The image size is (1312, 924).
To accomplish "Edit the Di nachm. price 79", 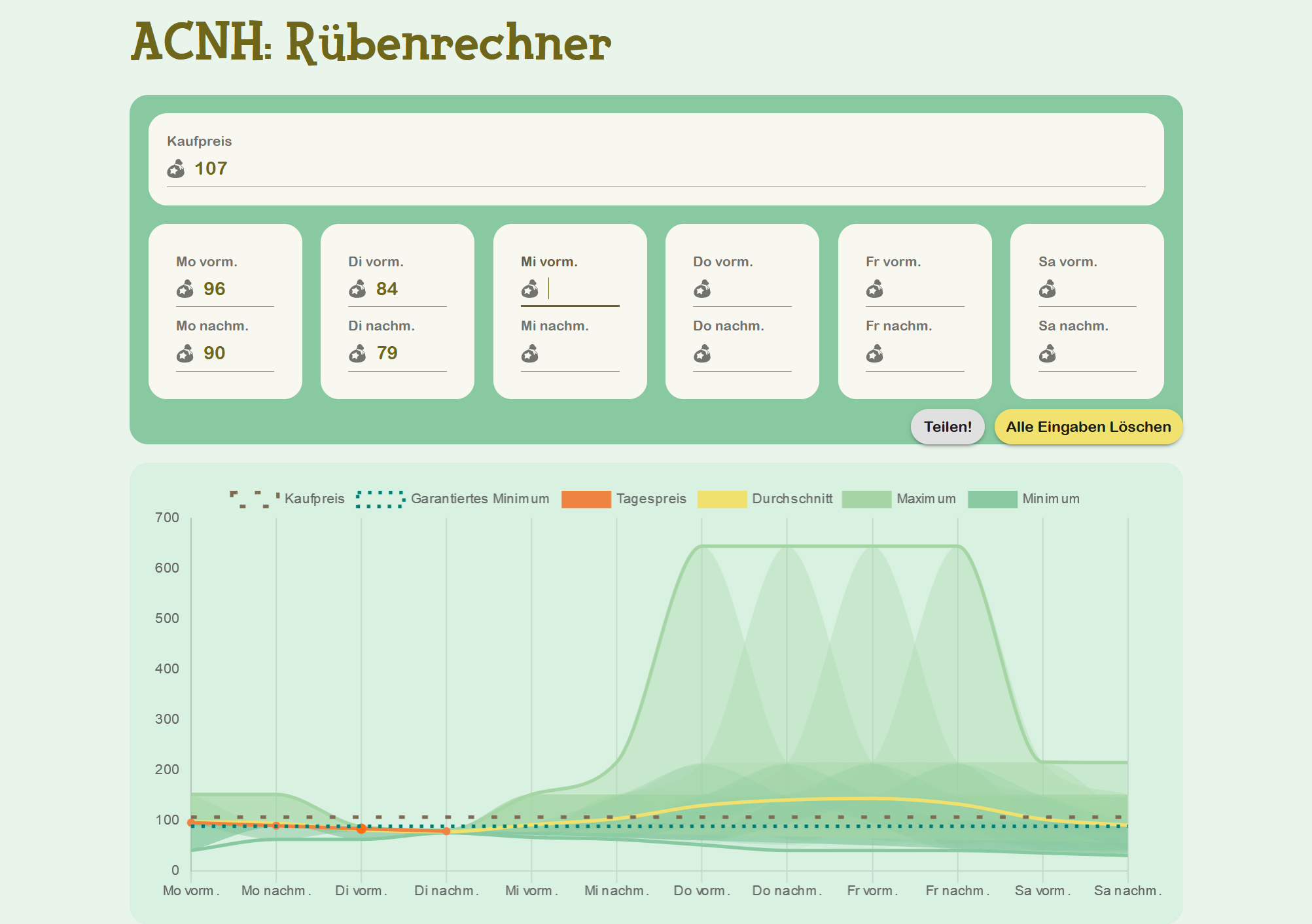I will tap(411, 353).
